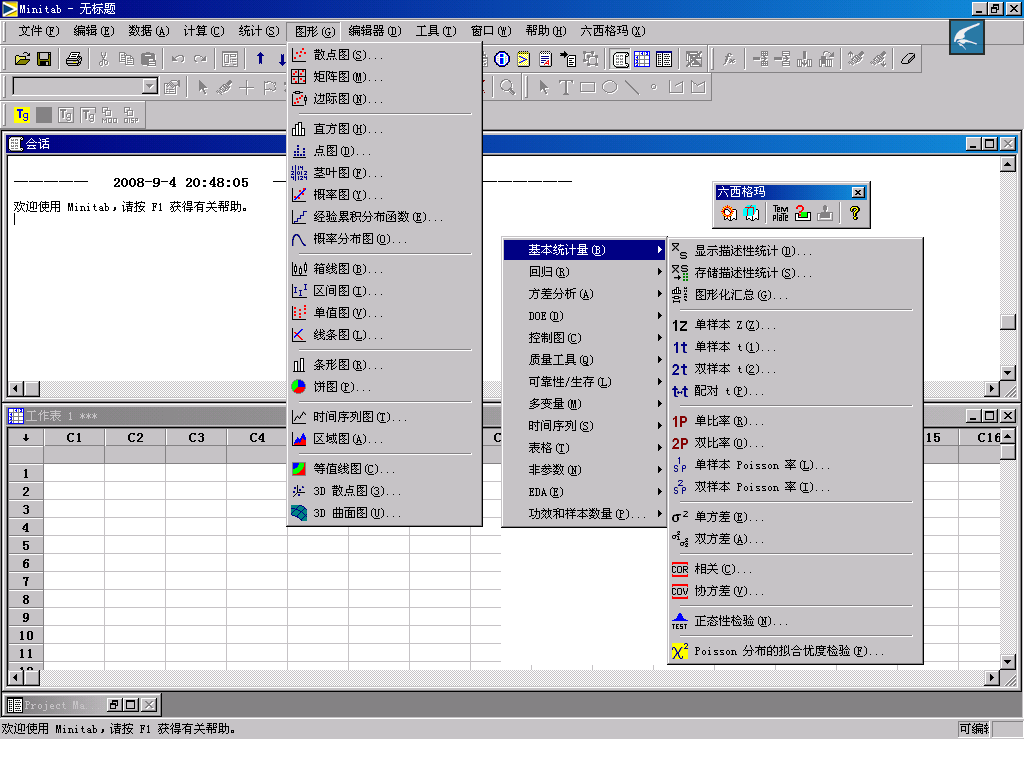This screenshot has height=768, width=1024.
Task: Expand the ANOVA (方差分析) submenu
Action: pos(584,294)
